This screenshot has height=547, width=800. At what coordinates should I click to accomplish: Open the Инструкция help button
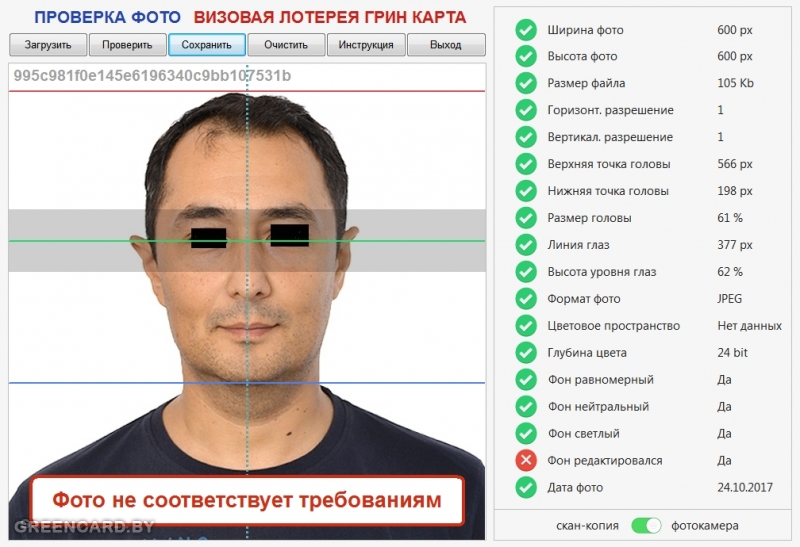tap(366, 45)
